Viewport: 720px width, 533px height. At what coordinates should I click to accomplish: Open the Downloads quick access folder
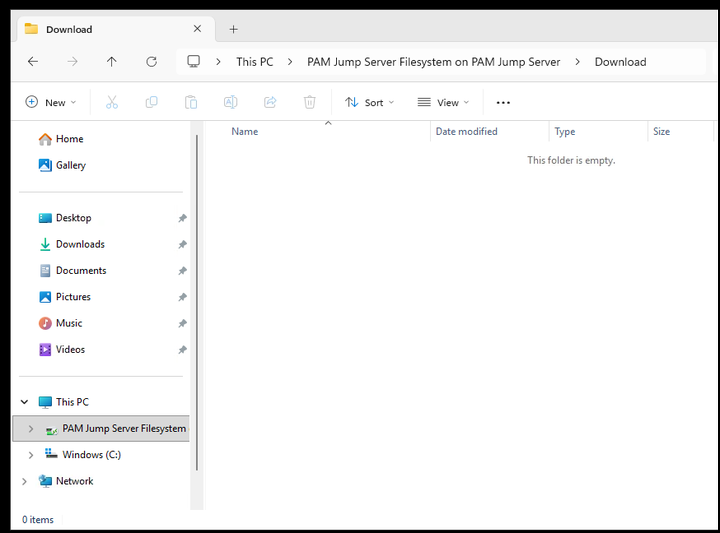coord(72,244)
